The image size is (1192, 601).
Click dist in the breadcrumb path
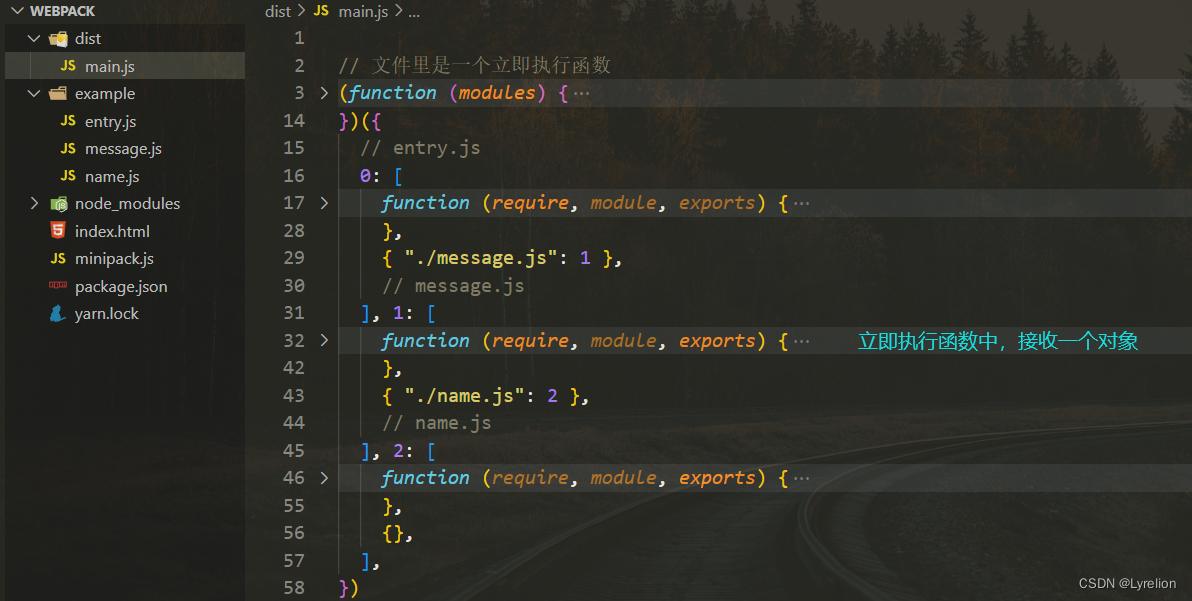click(277, 11)
